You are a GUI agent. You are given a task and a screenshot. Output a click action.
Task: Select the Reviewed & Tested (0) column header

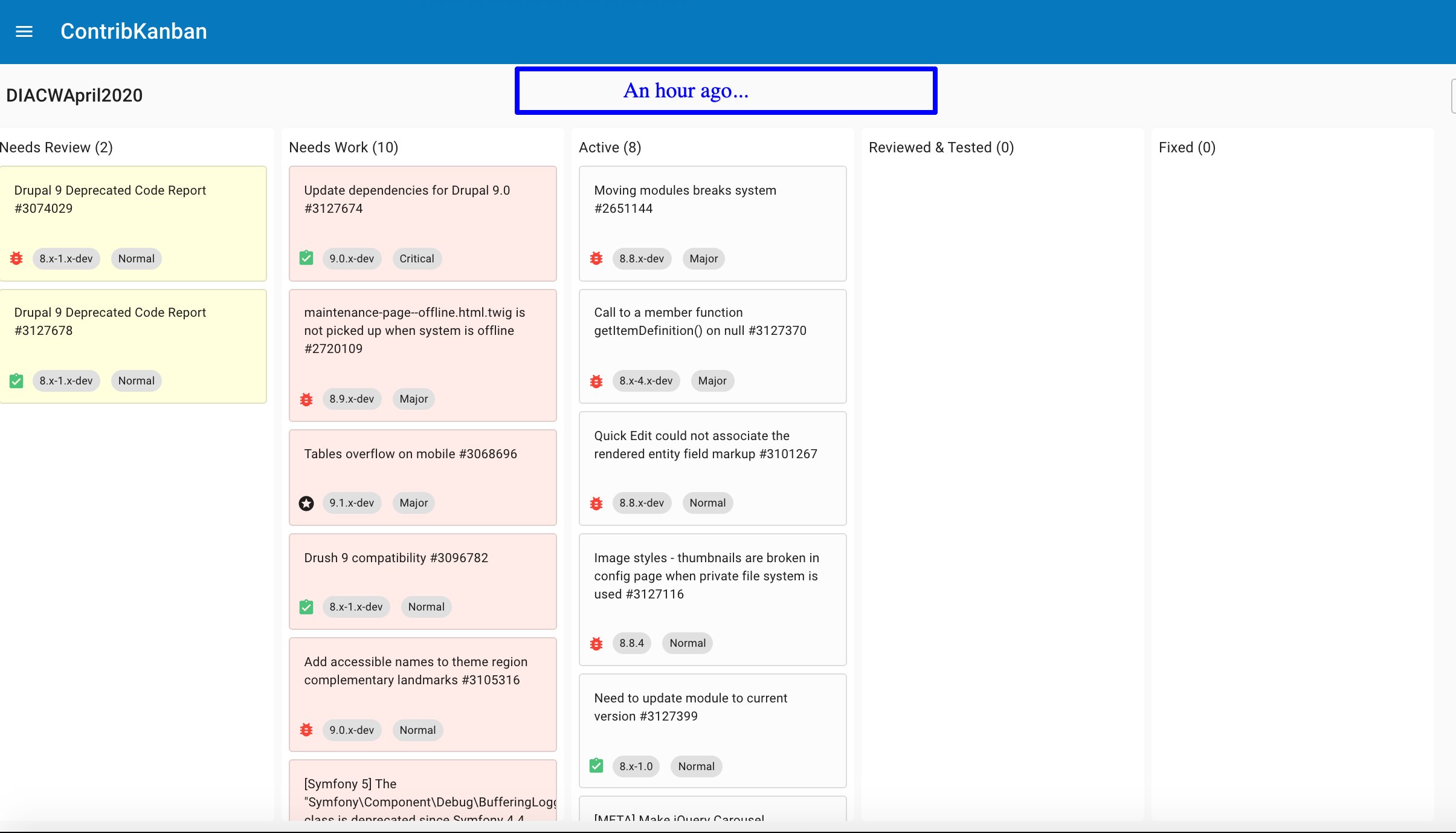pyautogui.click(x=941, y=147)
